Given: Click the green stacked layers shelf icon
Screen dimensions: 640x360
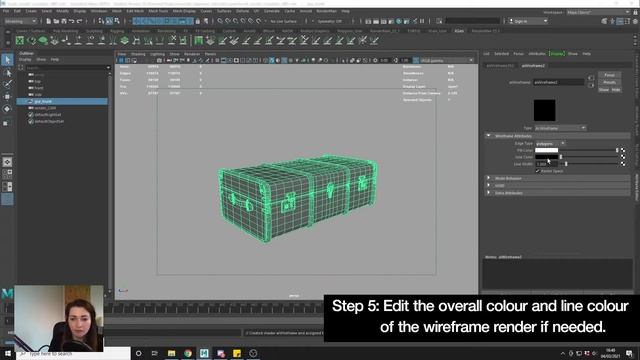Looking at the screenshot, I should tap(124, 40).
